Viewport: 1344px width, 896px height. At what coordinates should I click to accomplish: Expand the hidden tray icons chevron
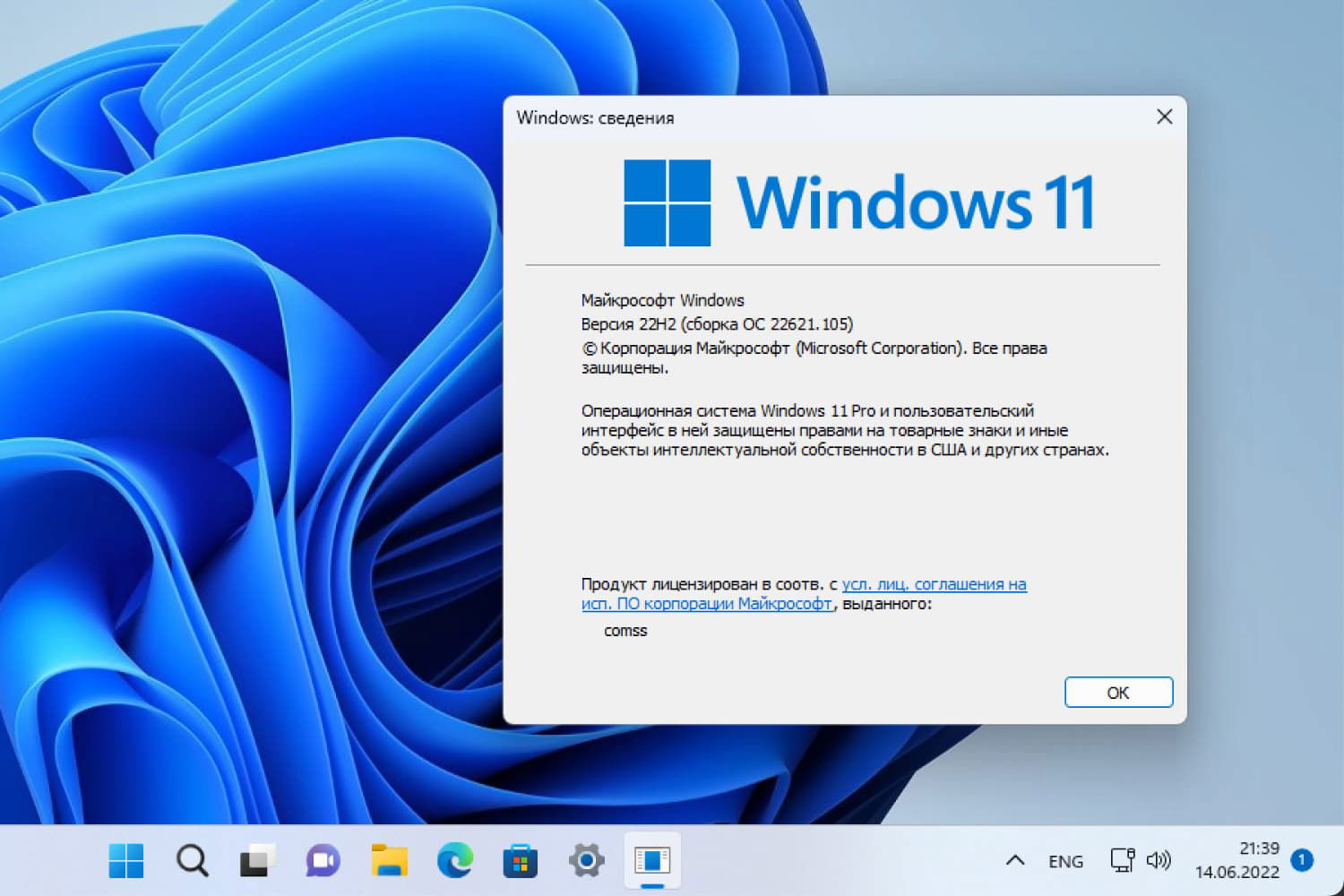tap(1014, 861)
